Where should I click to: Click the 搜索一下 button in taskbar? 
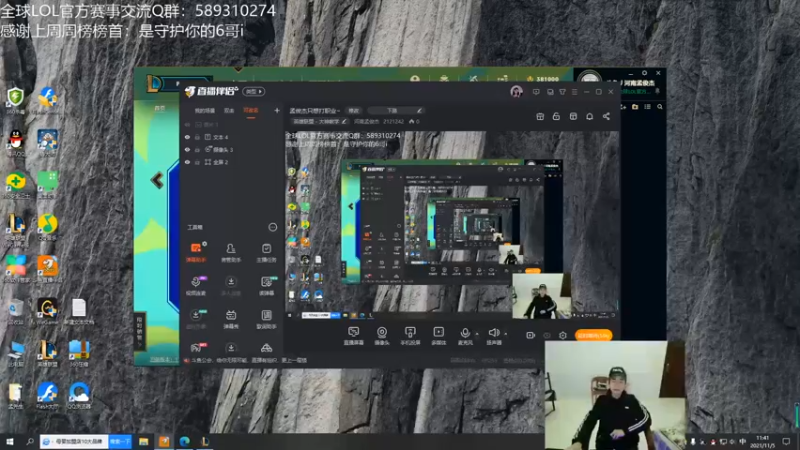coord(120,441)
